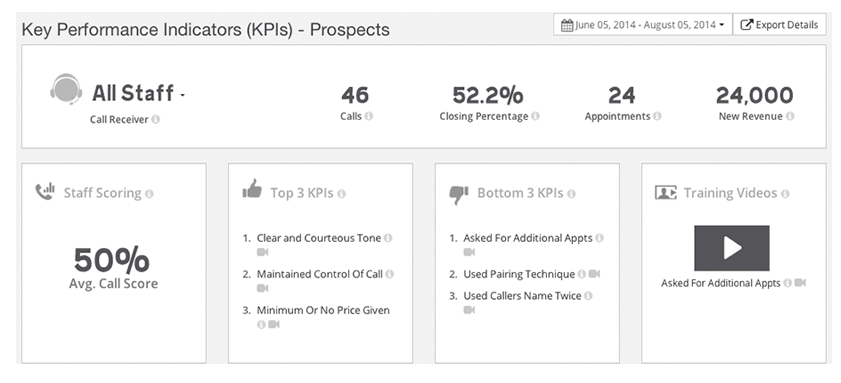Click info icon next to Appointments

657,116
